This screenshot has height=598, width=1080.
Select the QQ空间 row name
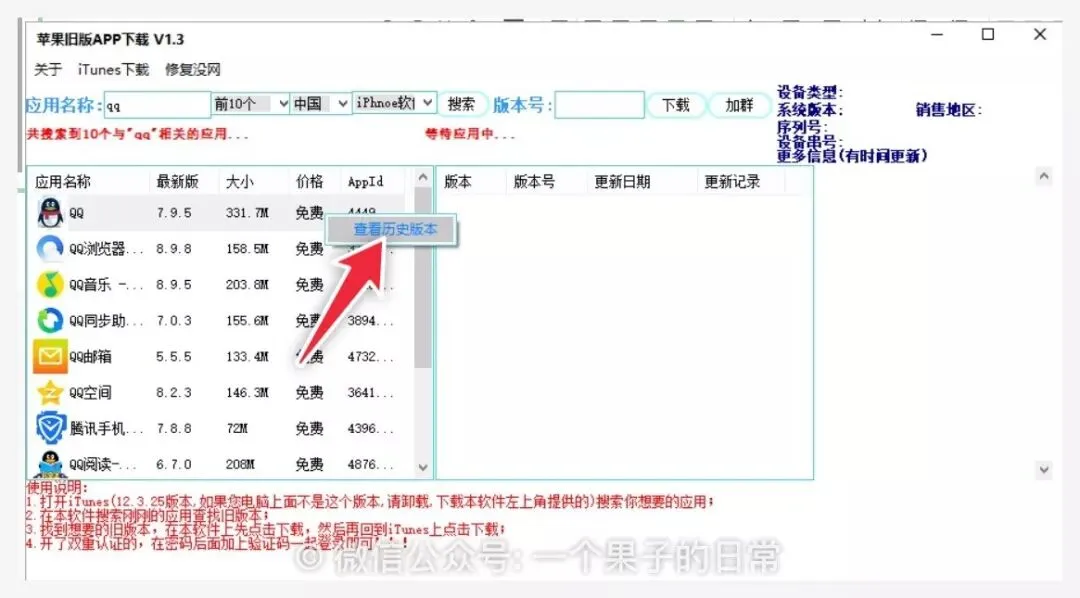pos(90,393)
